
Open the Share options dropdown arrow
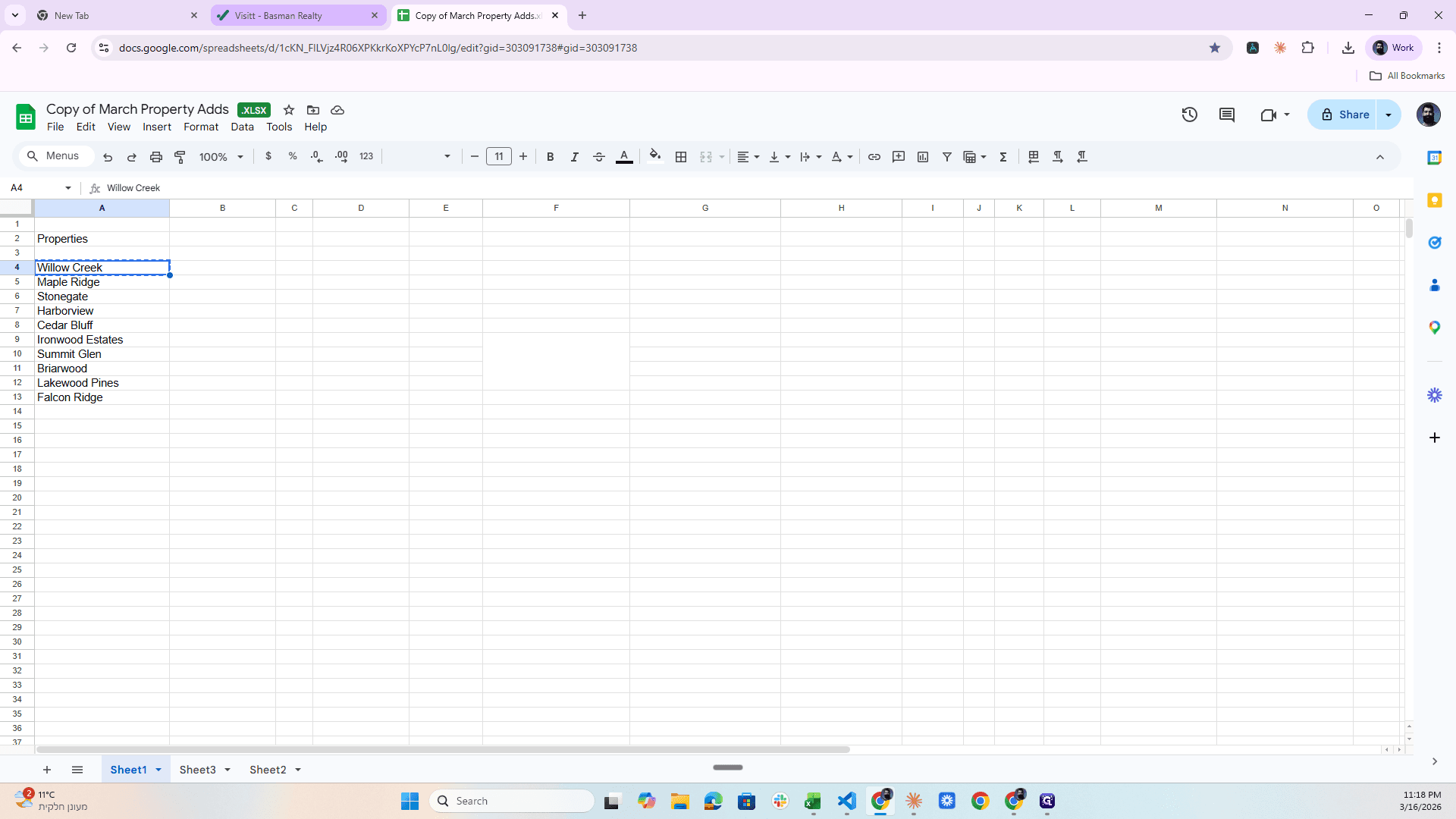pos(1389,115)
